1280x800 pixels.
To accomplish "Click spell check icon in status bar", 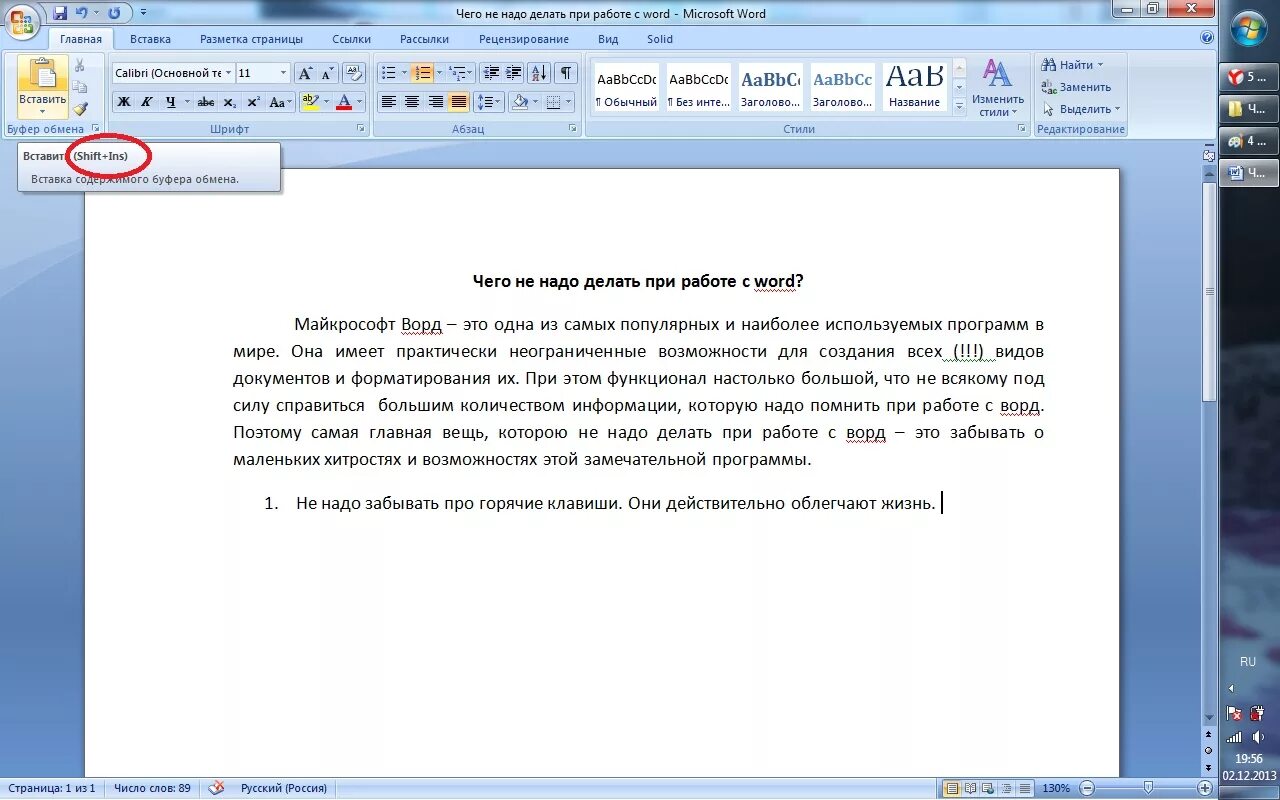I will 216,788.
